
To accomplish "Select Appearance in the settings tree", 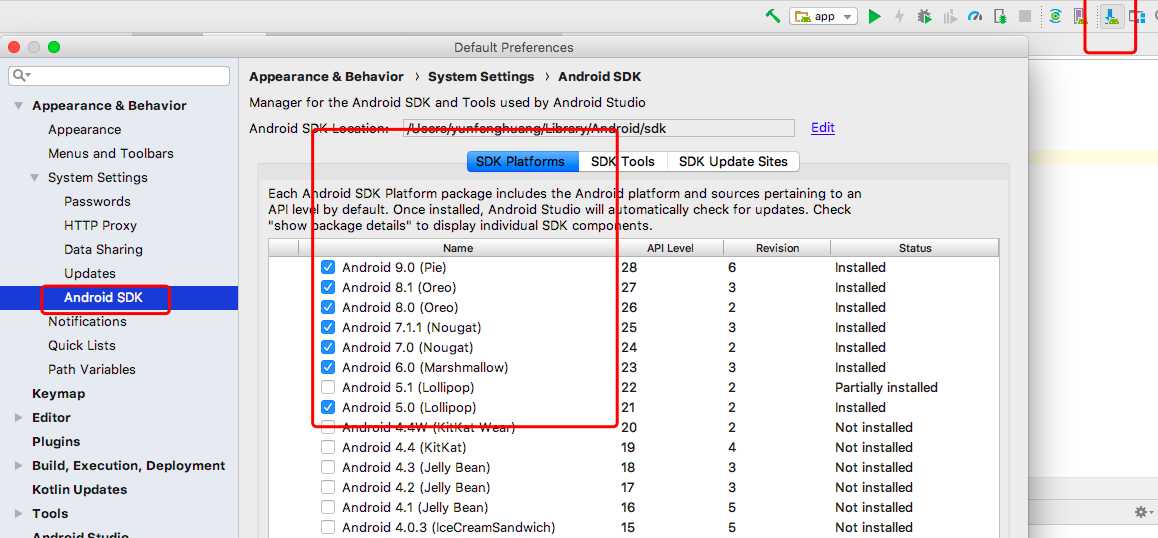I will 84,129.
